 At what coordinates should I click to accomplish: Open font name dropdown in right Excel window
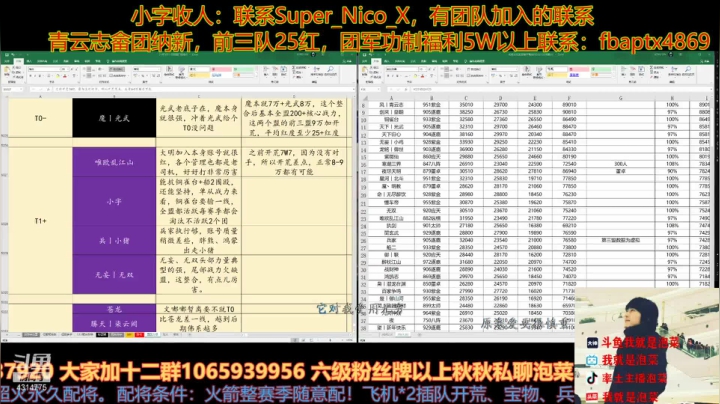click(419, 69)
